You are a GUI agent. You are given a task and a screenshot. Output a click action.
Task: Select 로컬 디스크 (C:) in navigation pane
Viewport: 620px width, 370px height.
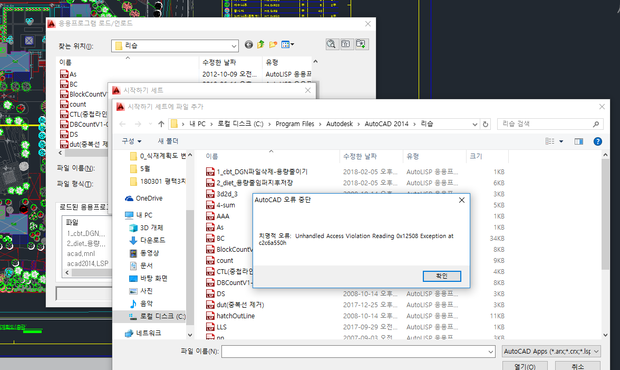[157, 316]
